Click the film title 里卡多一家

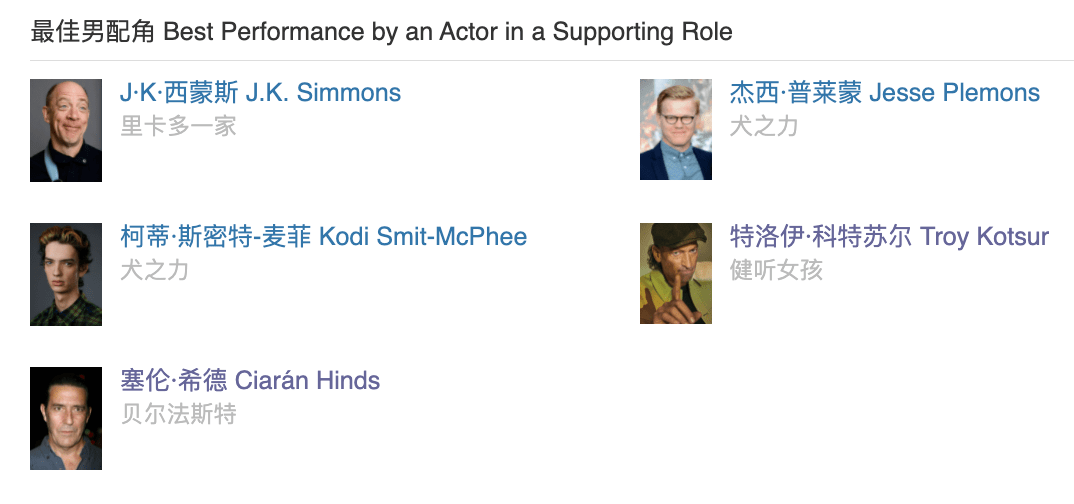coord(178,126)
